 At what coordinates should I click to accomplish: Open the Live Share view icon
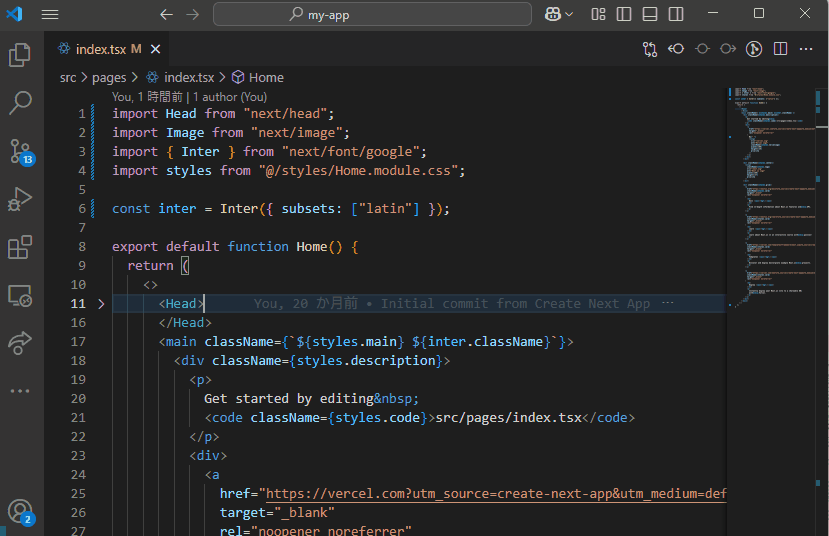[x=20, y=343]
